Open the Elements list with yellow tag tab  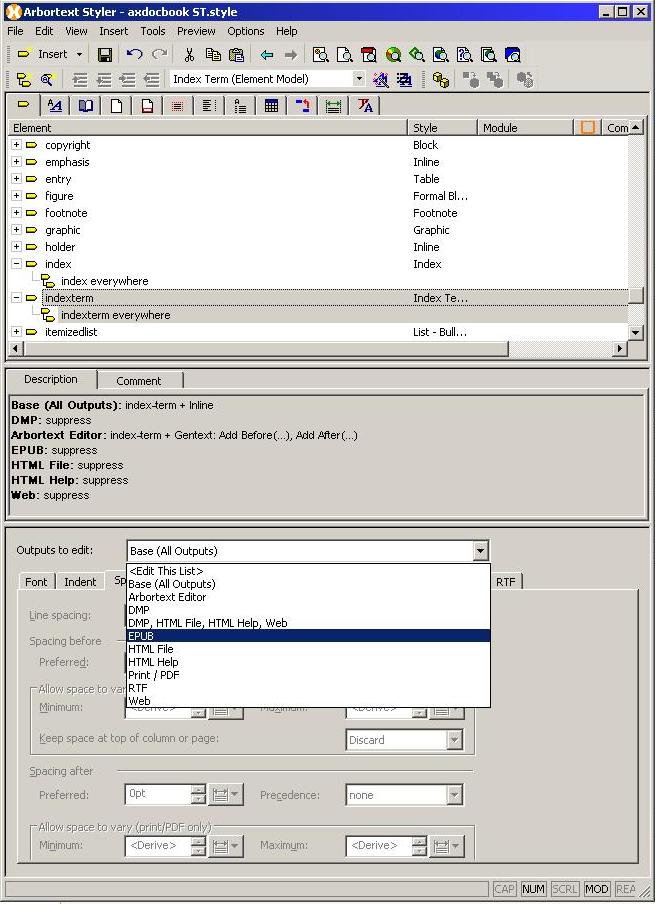[x=23, y=105]
